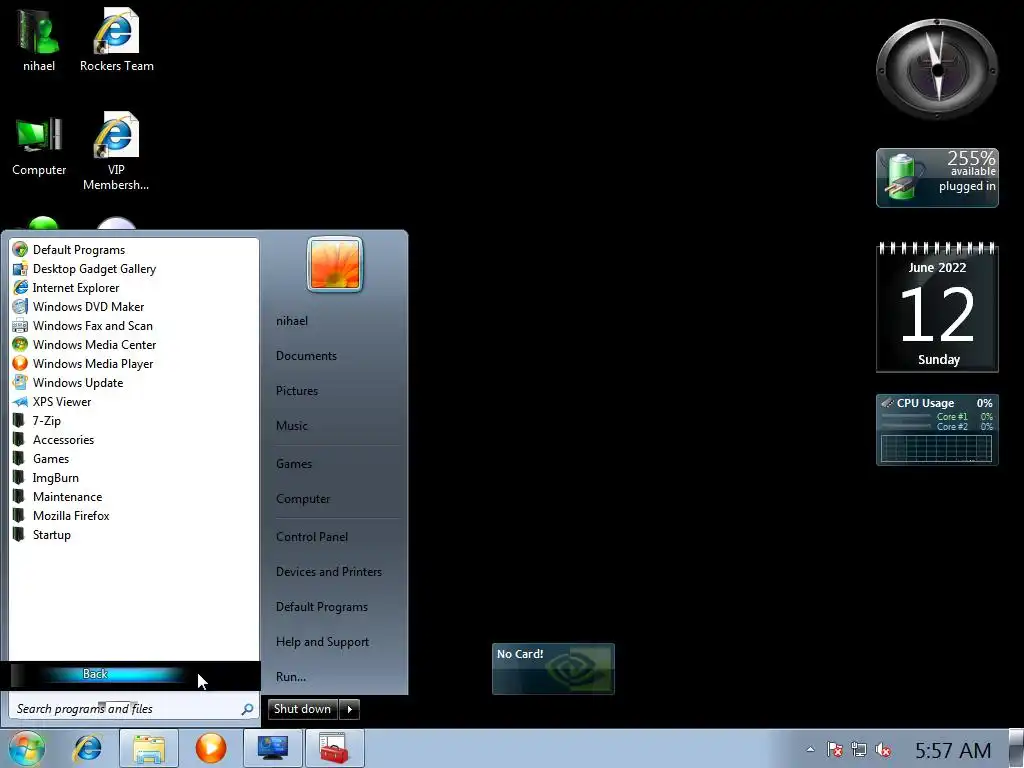This screenshot has height=768, width=1024.
Task: Click the No Card! NVIDIA gadget
Action: pyautogui.click(x=553, y=669)
